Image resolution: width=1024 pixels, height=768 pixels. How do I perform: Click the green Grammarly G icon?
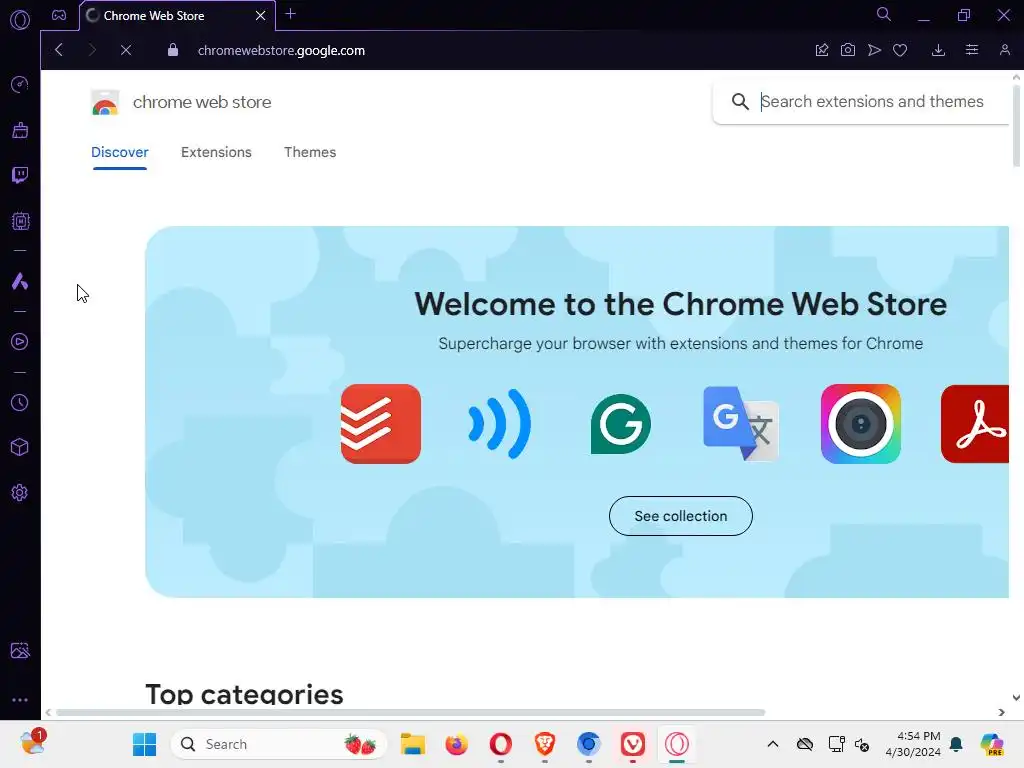point(620,424)
